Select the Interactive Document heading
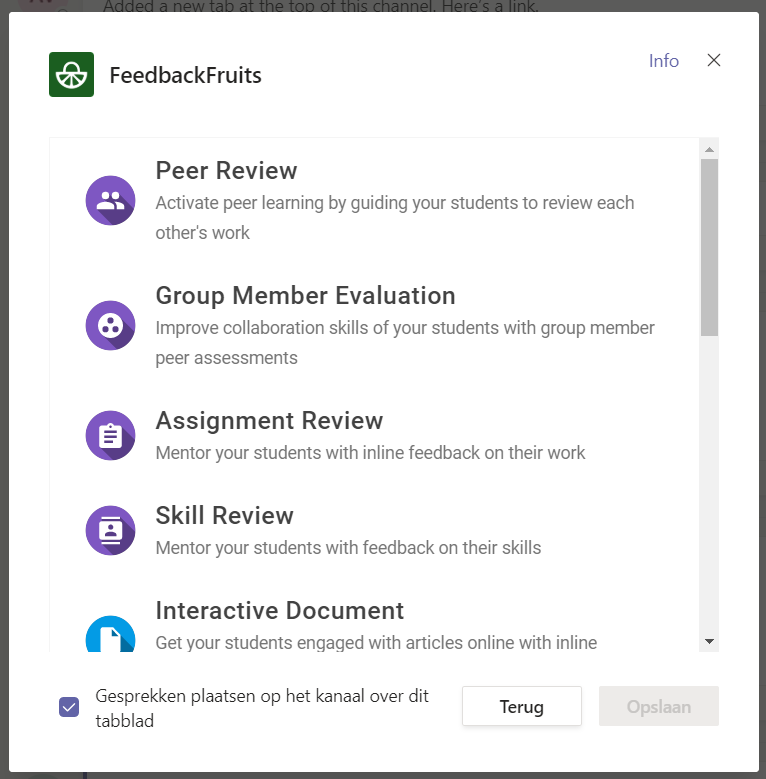 coord(280,611)
